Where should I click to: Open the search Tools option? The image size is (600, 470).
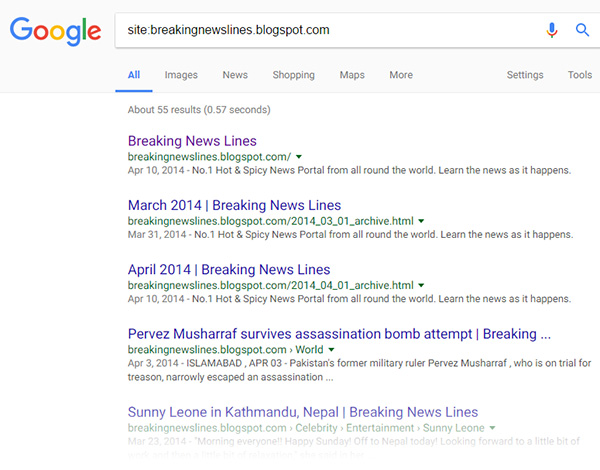click(580, 75)
